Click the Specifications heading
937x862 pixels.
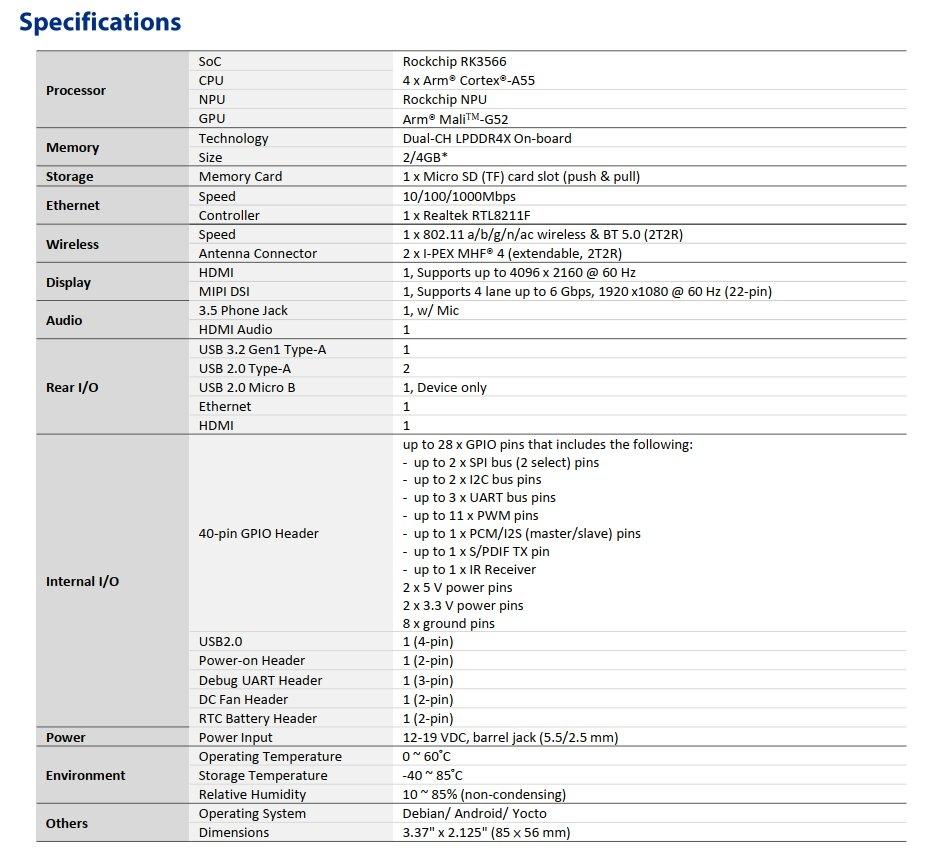point(100,22)
